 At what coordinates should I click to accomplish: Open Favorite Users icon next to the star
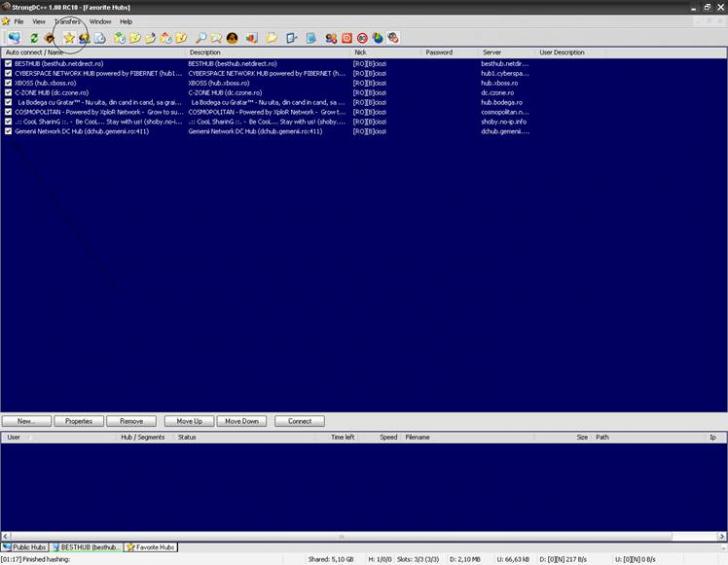[84, 38]
